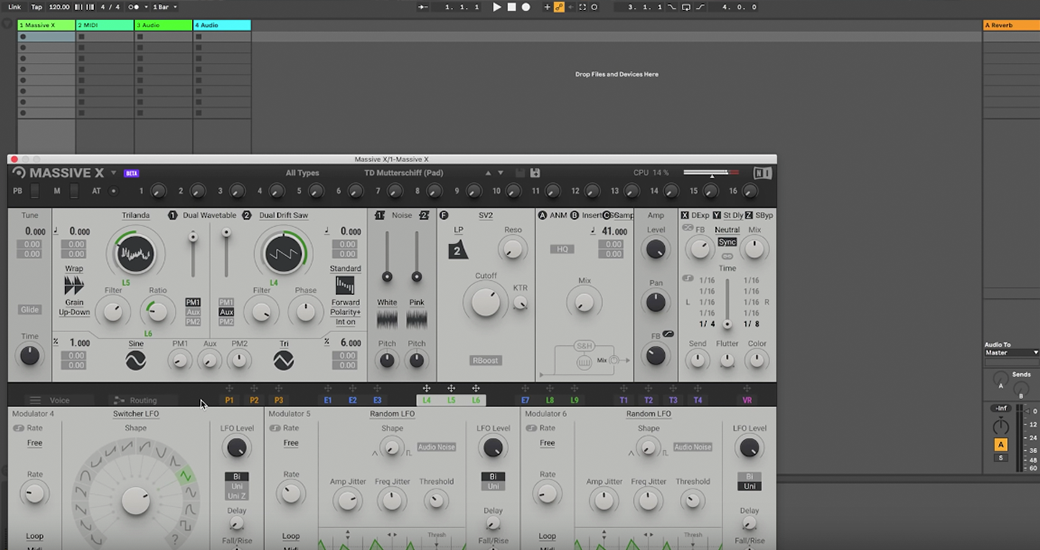Click the Amp FB bypass icon
The width and height of the screenshot is (1040, 550).
(x=668, y=334)
